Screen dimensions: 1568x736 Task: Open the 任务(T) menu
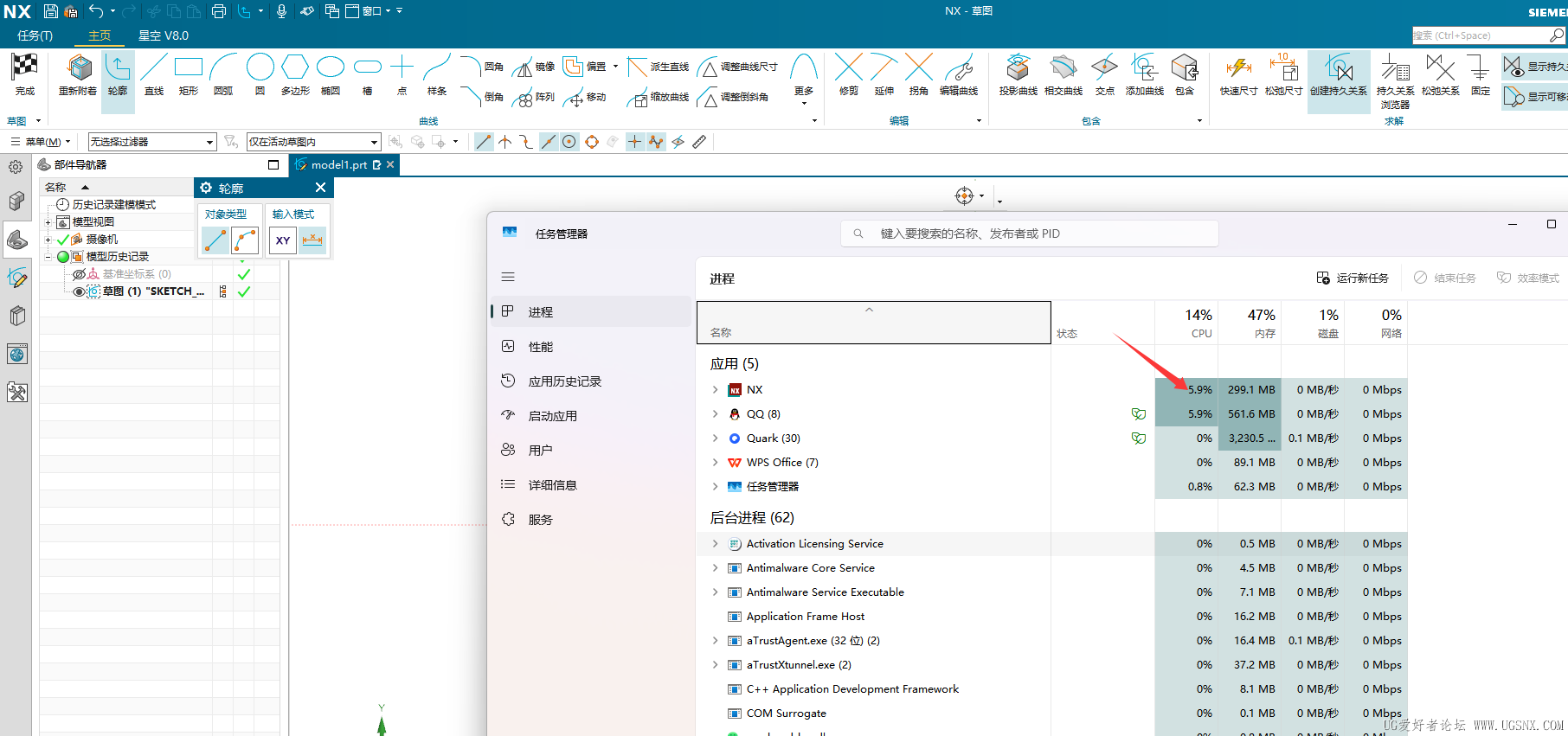point(35,35)
